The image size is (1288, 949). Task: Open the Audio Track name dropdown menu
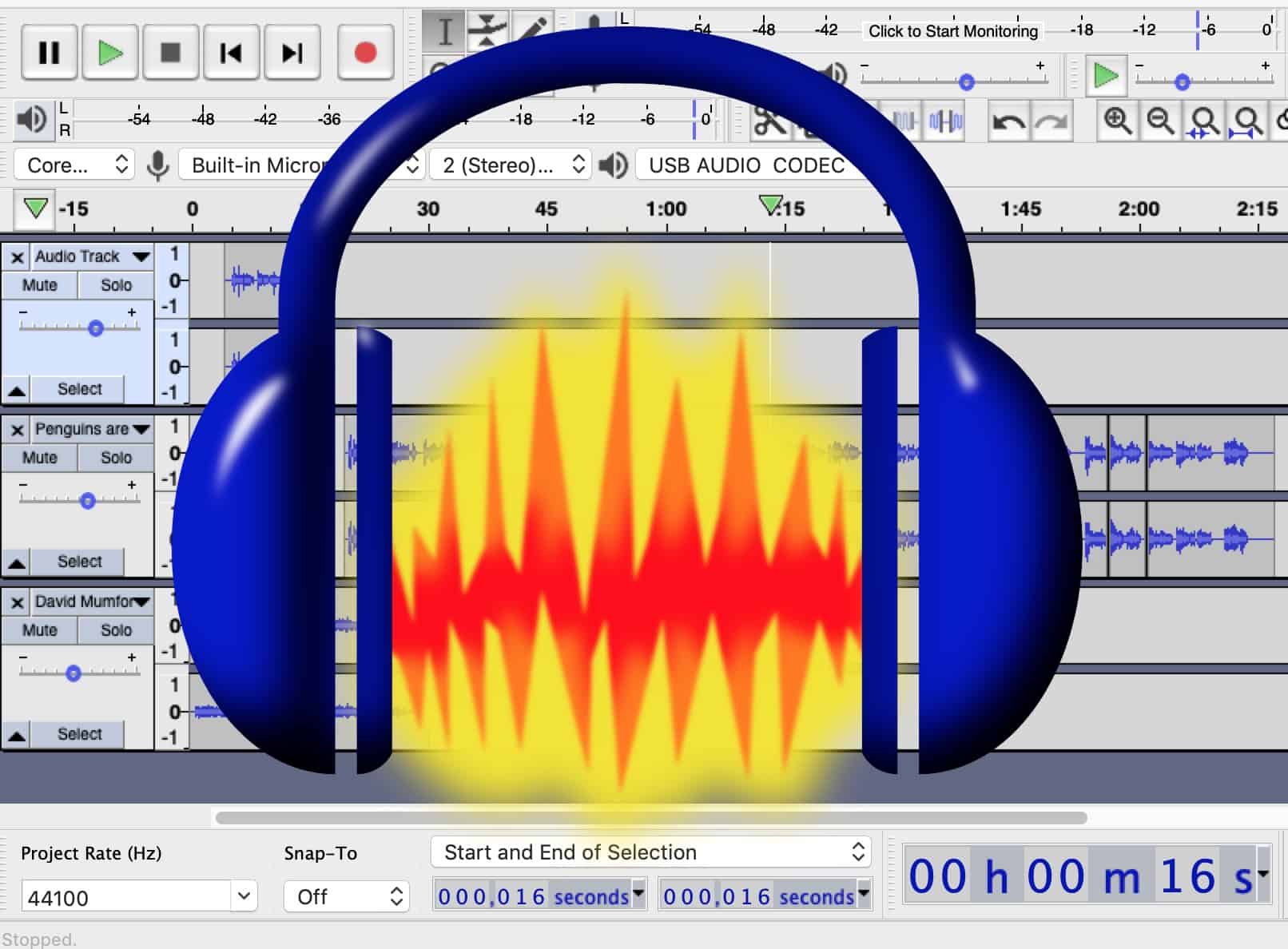click(92, 256)
